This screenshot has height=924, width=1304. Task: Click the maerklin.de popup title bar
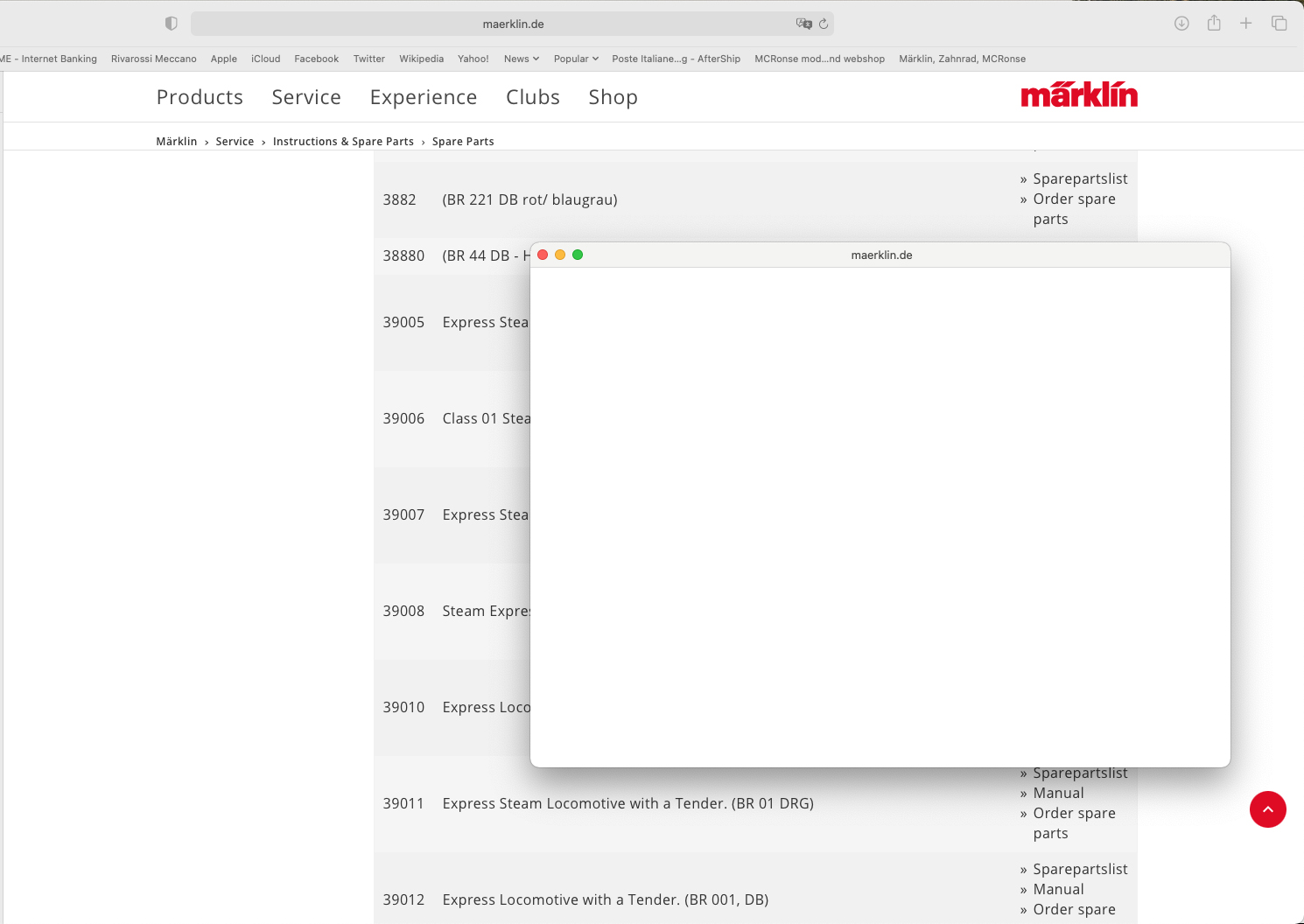[x=881, y=255]
